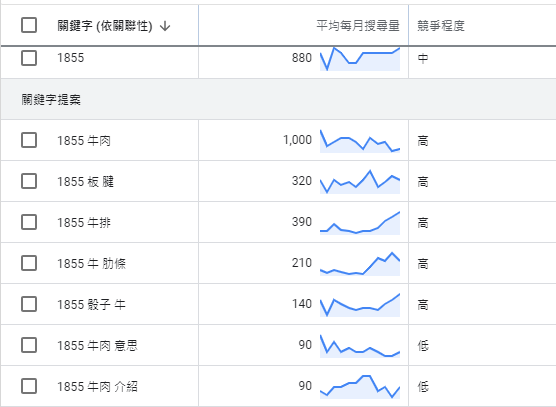Click the search volume value 880
The image size is (556, 407).
click(x=302, y=58)
